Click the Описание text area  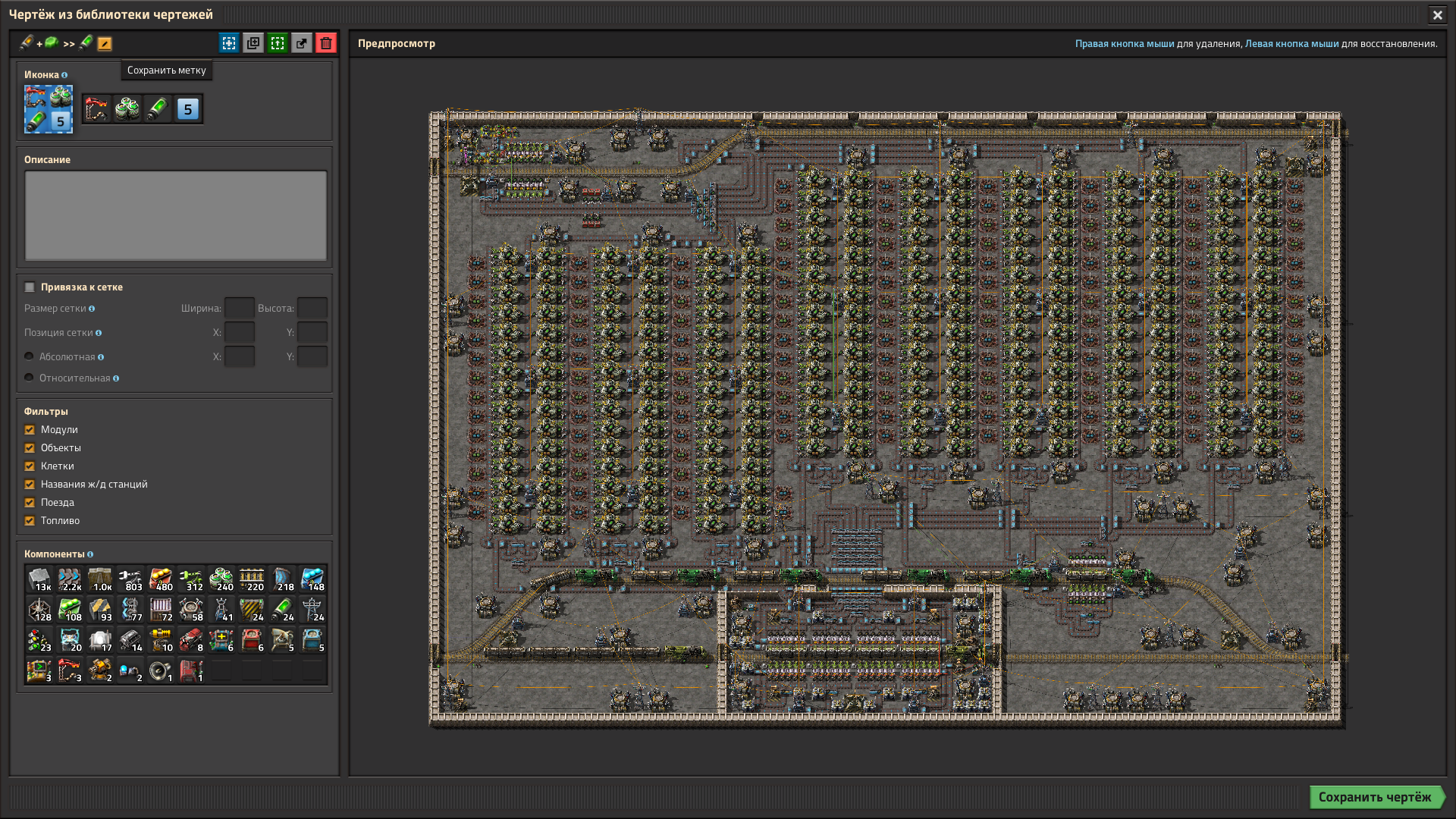[176, 216]
